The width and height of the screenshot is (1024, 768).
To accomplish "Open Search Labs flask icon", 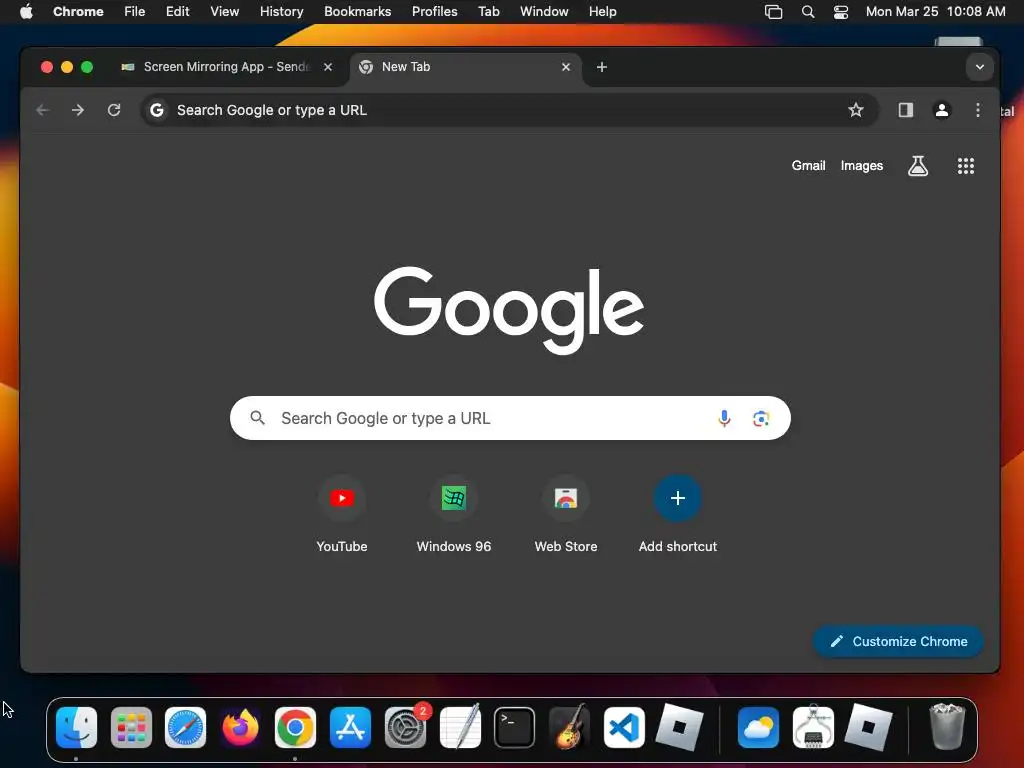I will (x=918, y=166).
